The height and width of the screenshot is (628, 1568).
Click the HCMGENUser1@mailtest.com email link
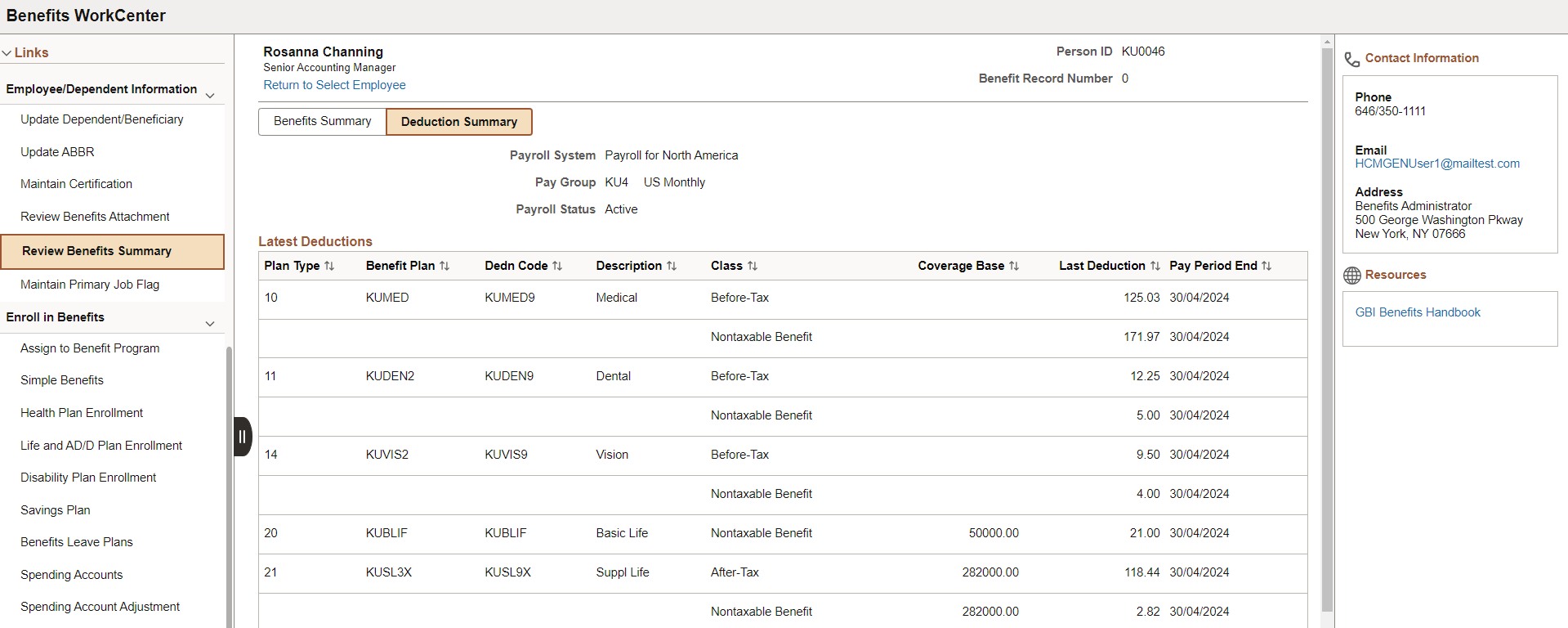(1437, 164)
